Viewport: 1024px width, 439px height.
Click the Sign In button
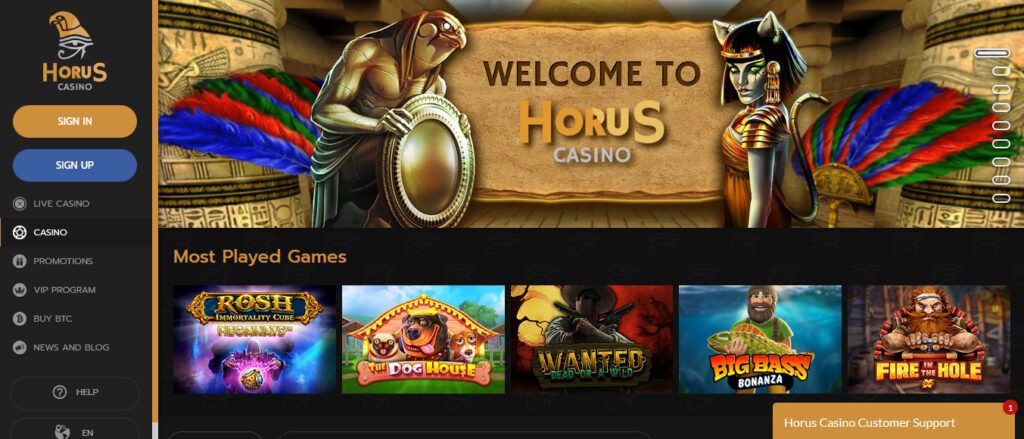point(74,122)
